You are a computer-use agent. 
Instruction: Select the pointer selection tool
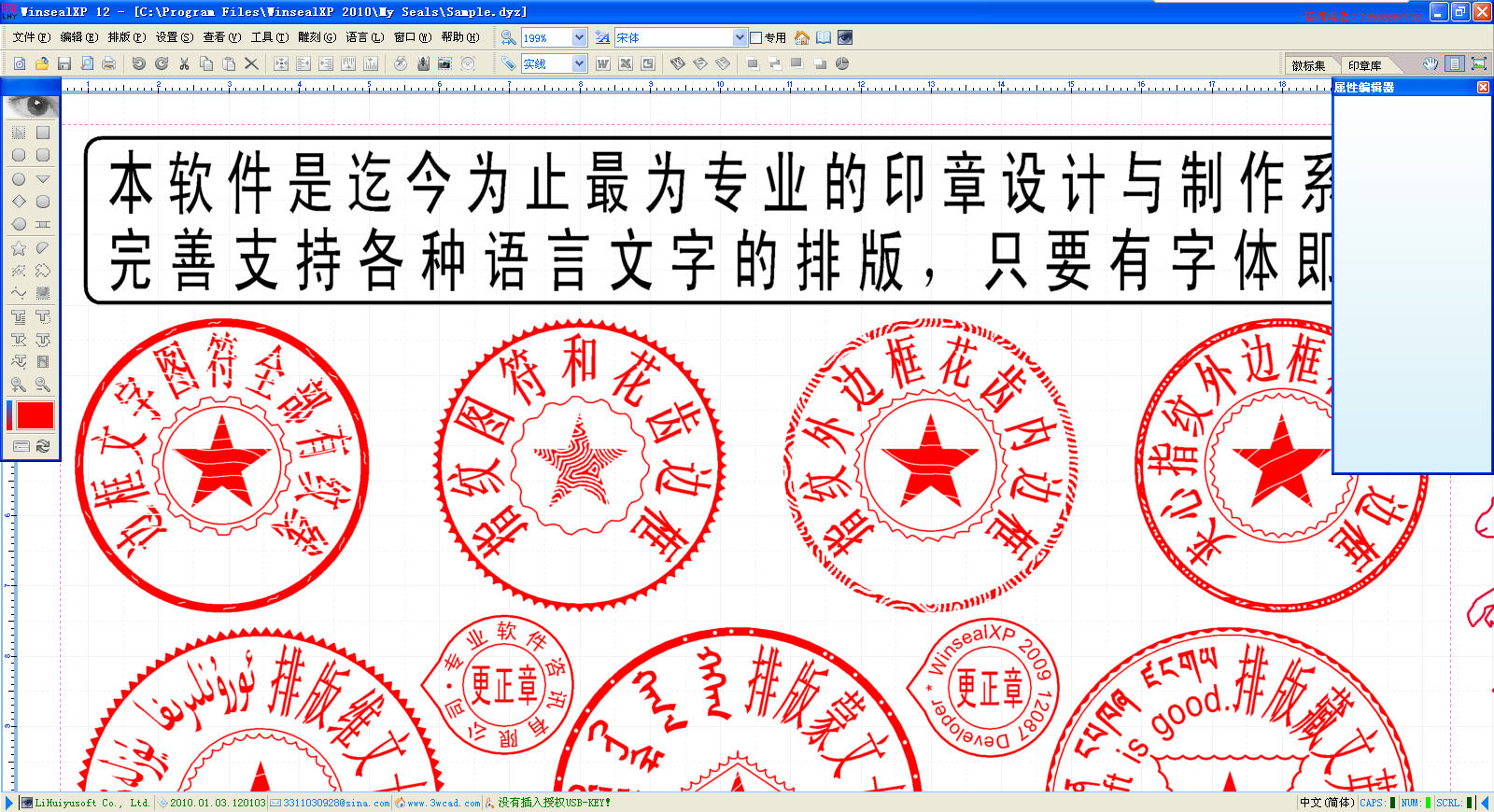[19, 133]
